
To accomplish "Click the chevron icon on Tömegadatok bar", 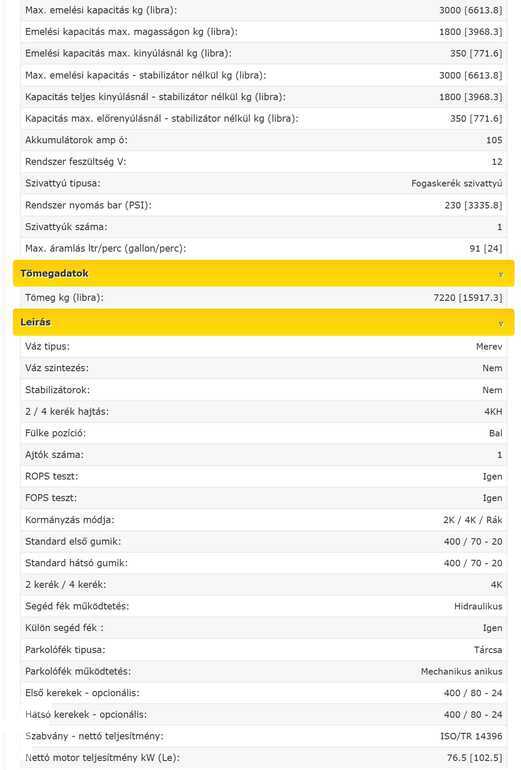I will (x=500, y=275).
